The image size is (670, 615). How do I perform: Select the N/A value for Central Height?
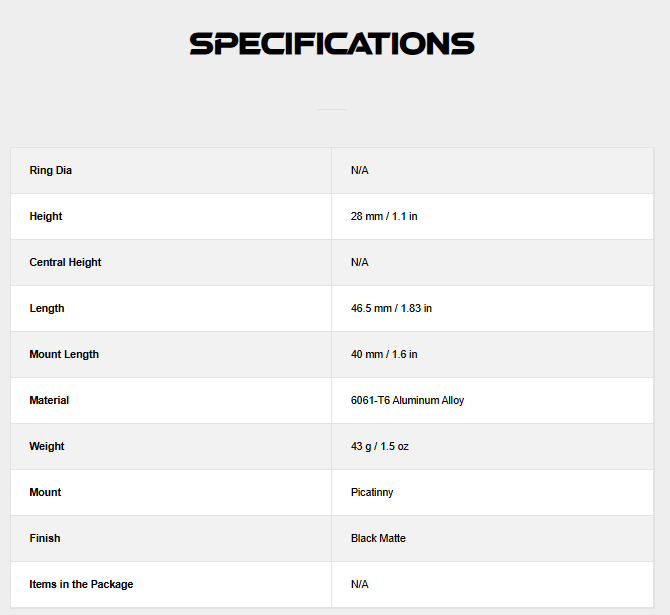[x=360, y=263]
